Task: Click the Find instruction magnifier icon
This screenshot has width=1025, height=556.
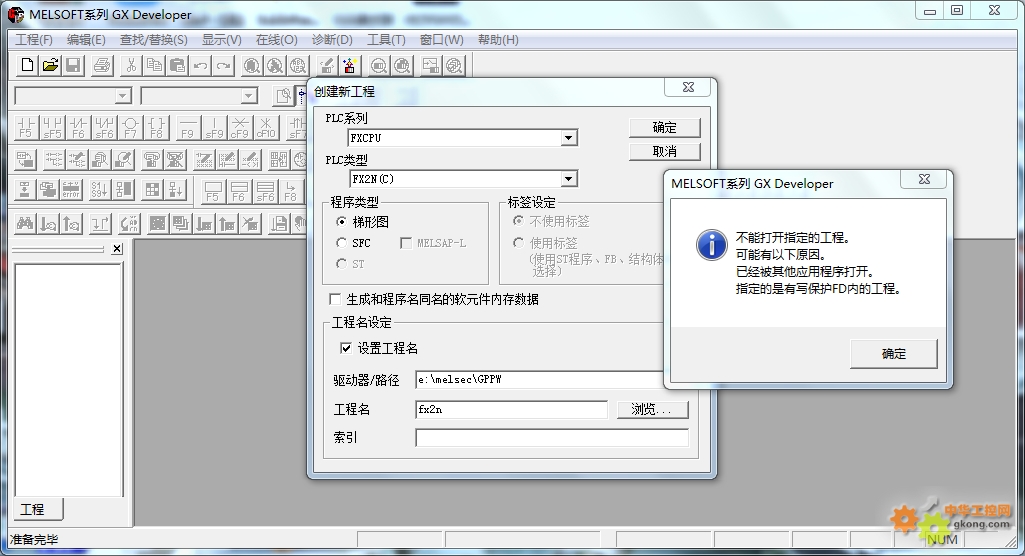Action: point(275,65)
